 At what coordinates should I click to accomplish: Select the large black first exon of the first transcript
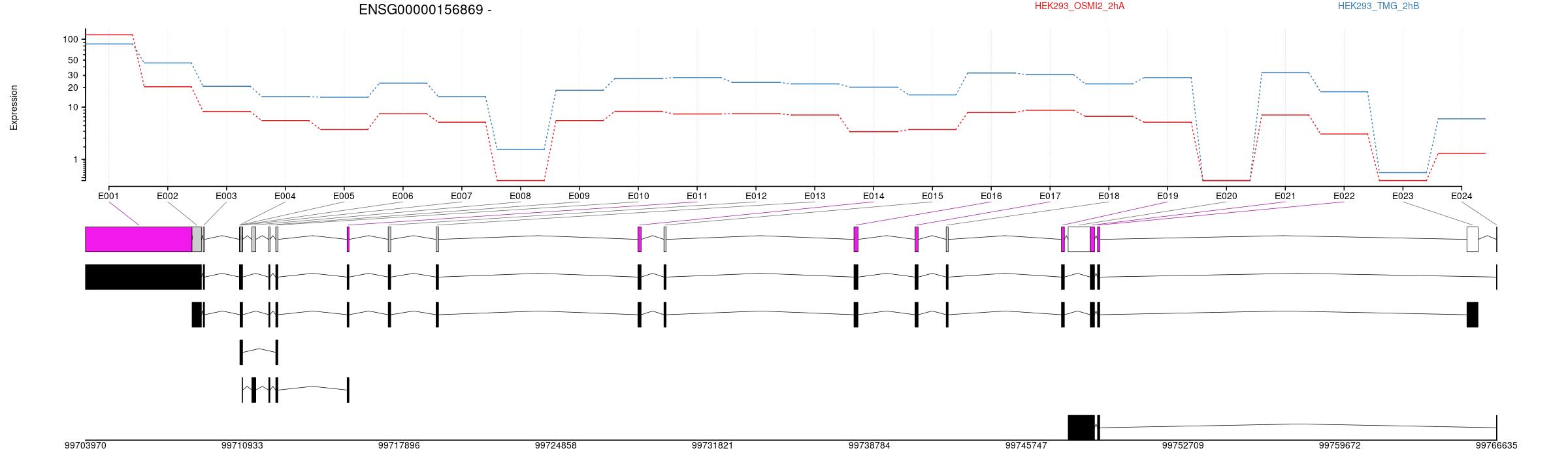(x=143, y=277)
